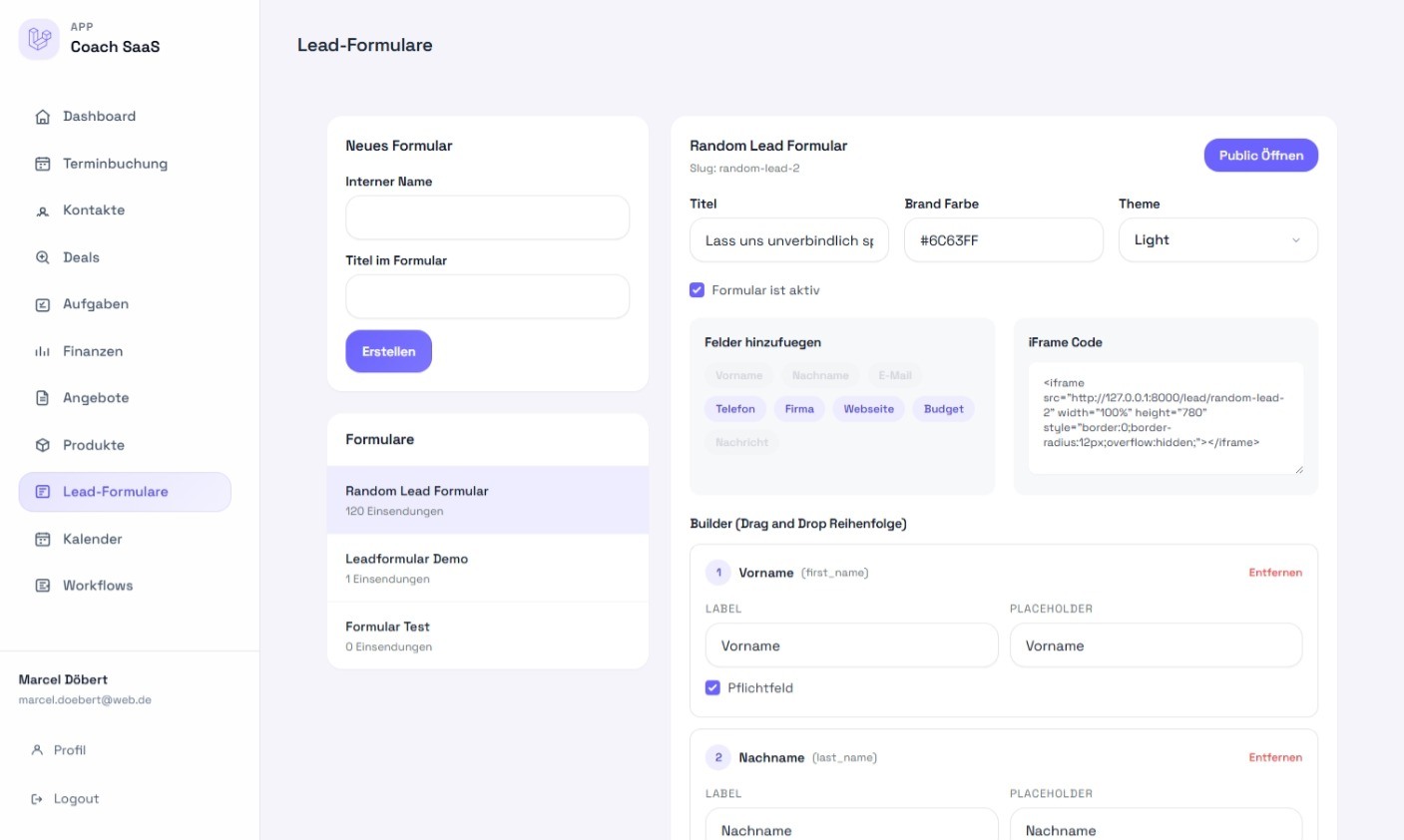
Task: Click the Vorname Label input field
Action: (x=852, y=645)
